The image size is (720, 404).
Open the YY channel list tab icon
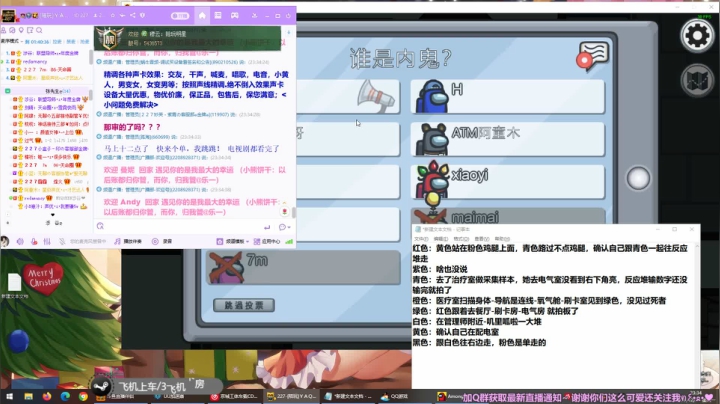pos(218,15)
